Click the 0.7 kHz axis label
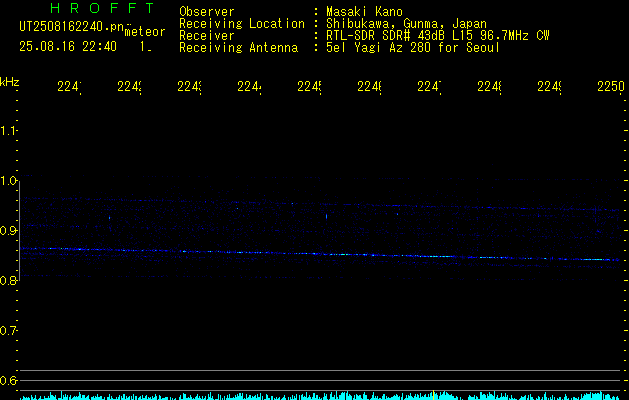629x400 pixels. click(8, 331)
